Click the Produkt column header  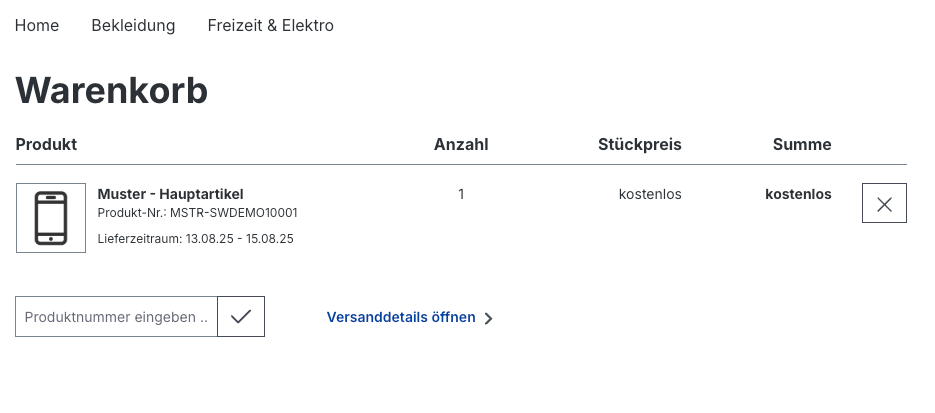pos(47,144)
